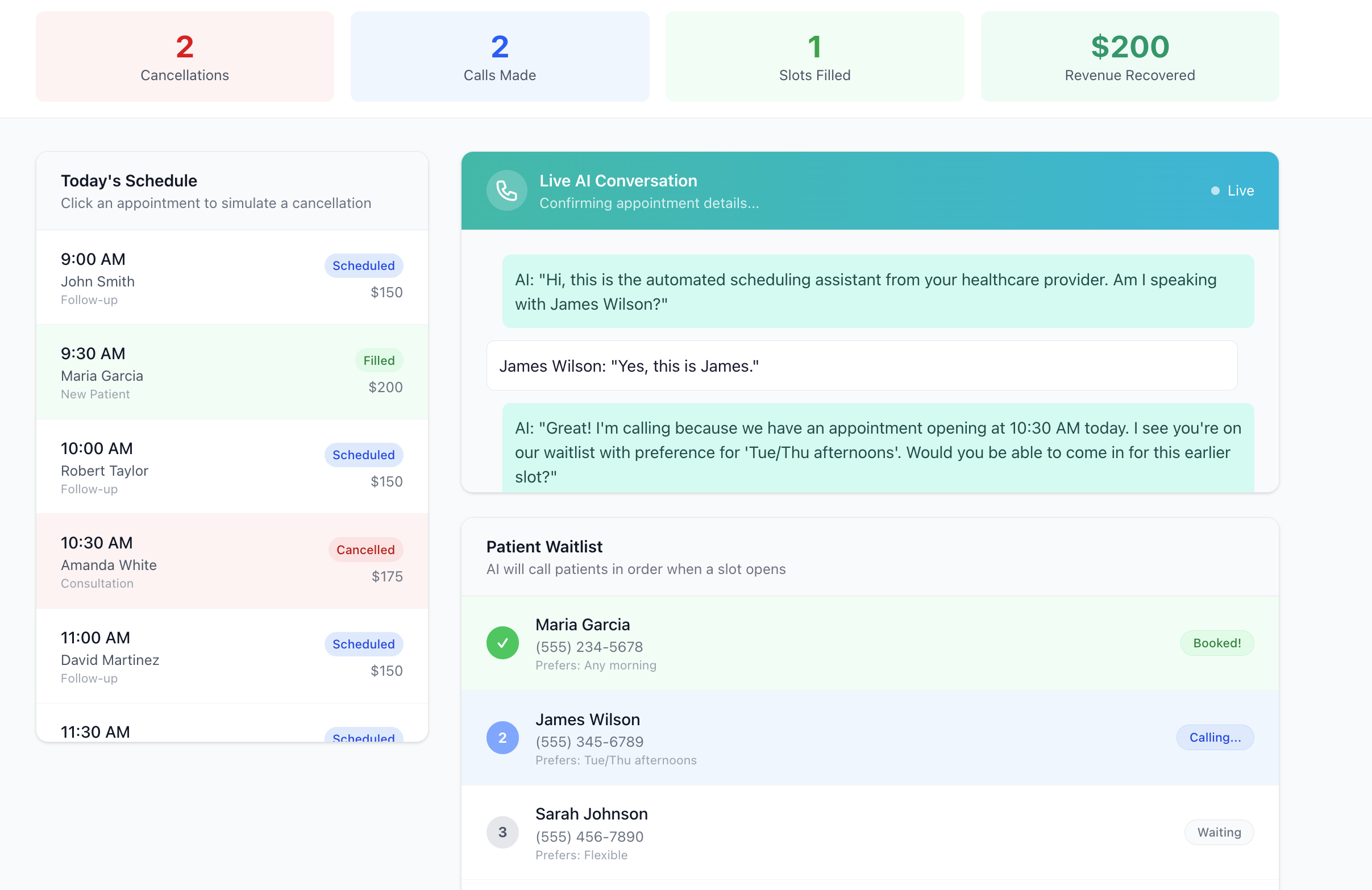Click the Slots Filled progress card

[814, 56]
